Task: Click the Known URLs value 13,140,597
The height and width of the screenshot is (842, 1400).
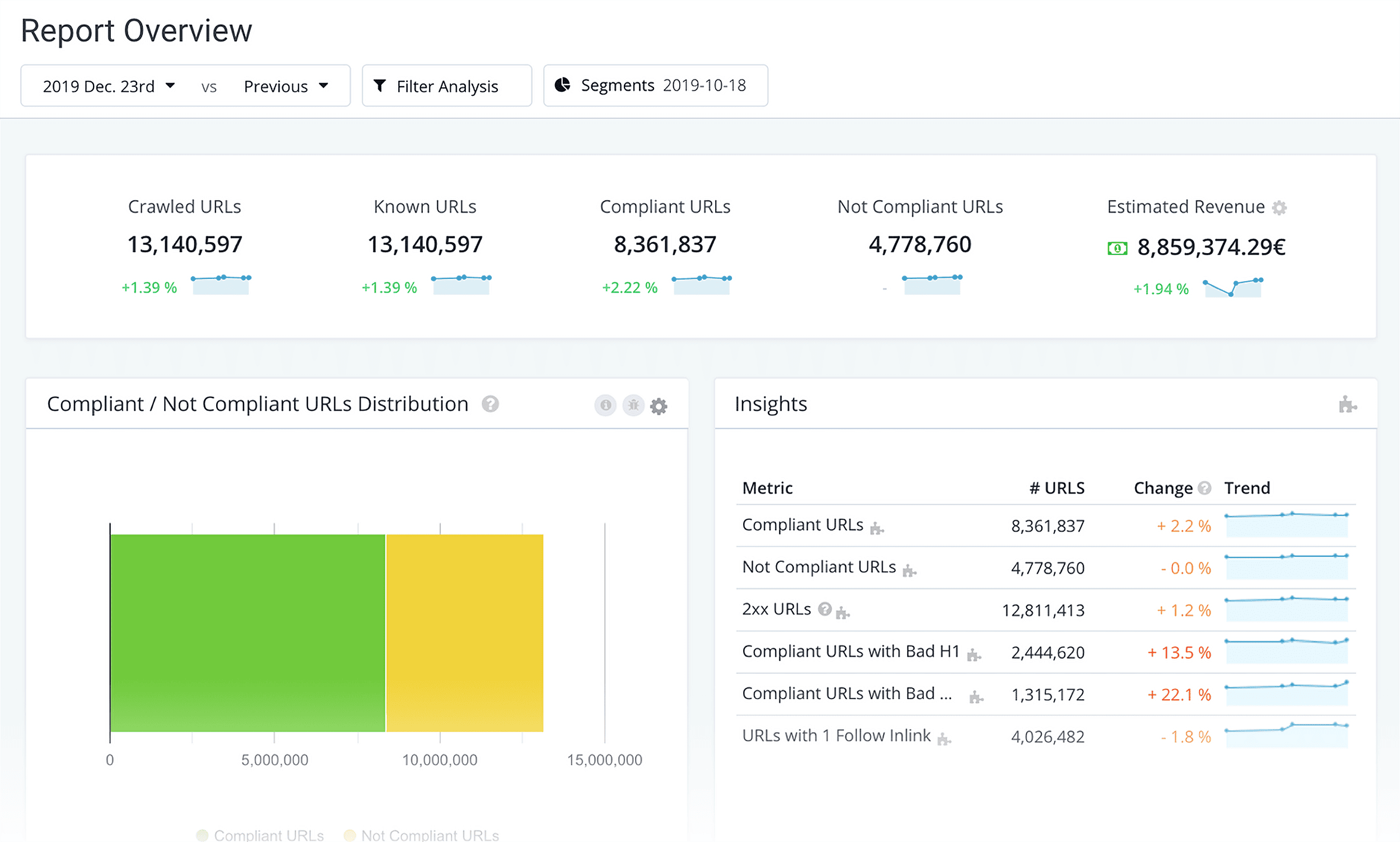Action: (425, 245)
